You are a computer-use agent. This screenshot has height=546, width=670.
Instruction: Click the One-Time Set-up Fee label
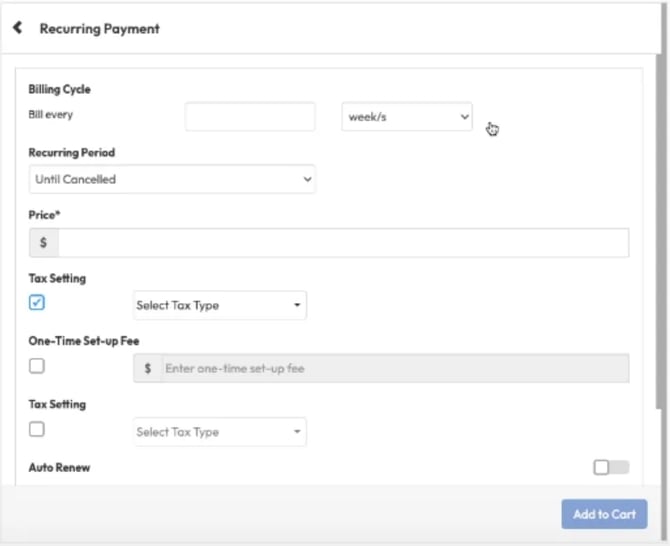(x=83, y=341)
